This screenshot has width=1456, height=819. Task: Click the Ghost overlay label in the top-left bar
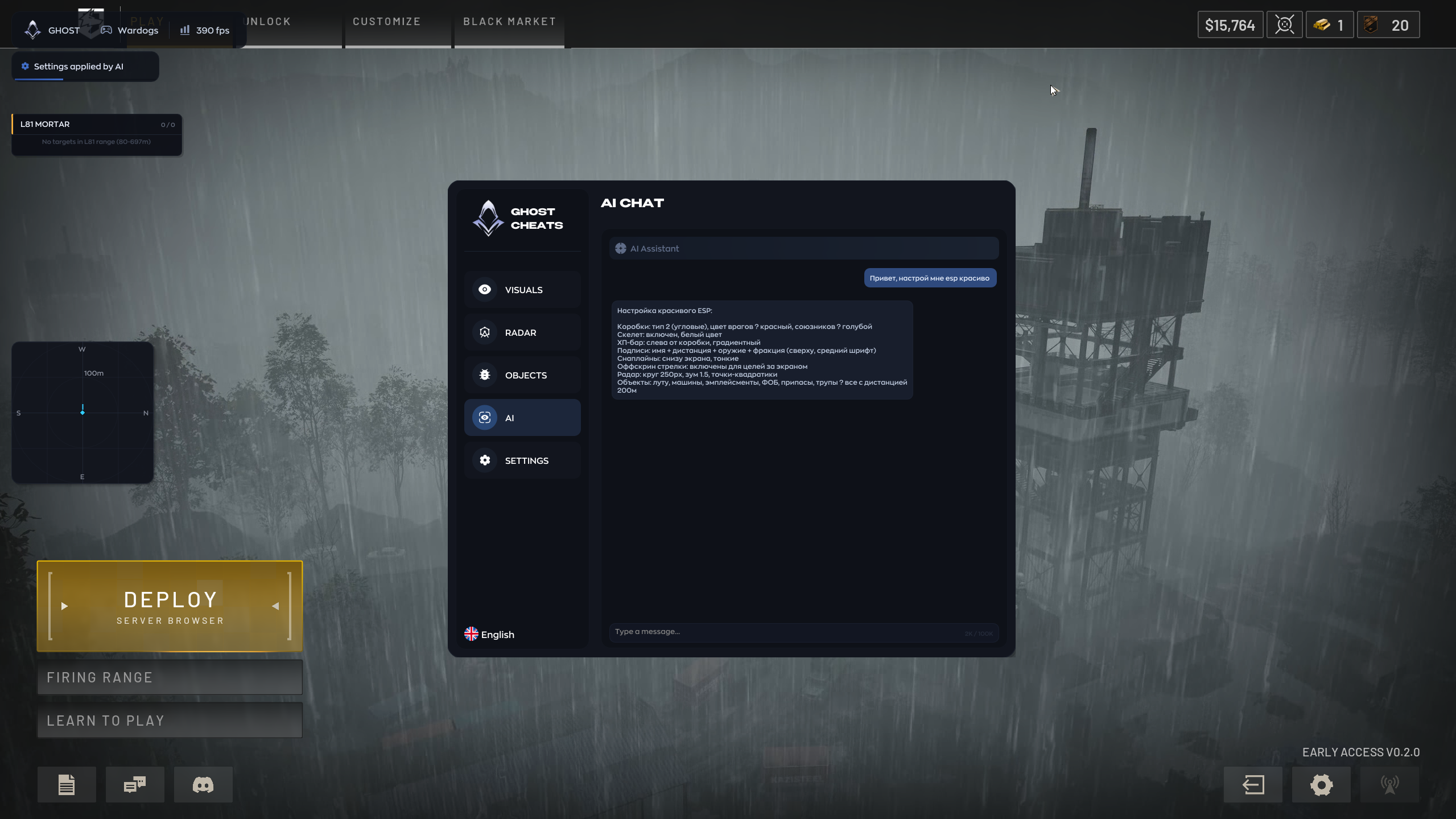[x=52, y=30]
